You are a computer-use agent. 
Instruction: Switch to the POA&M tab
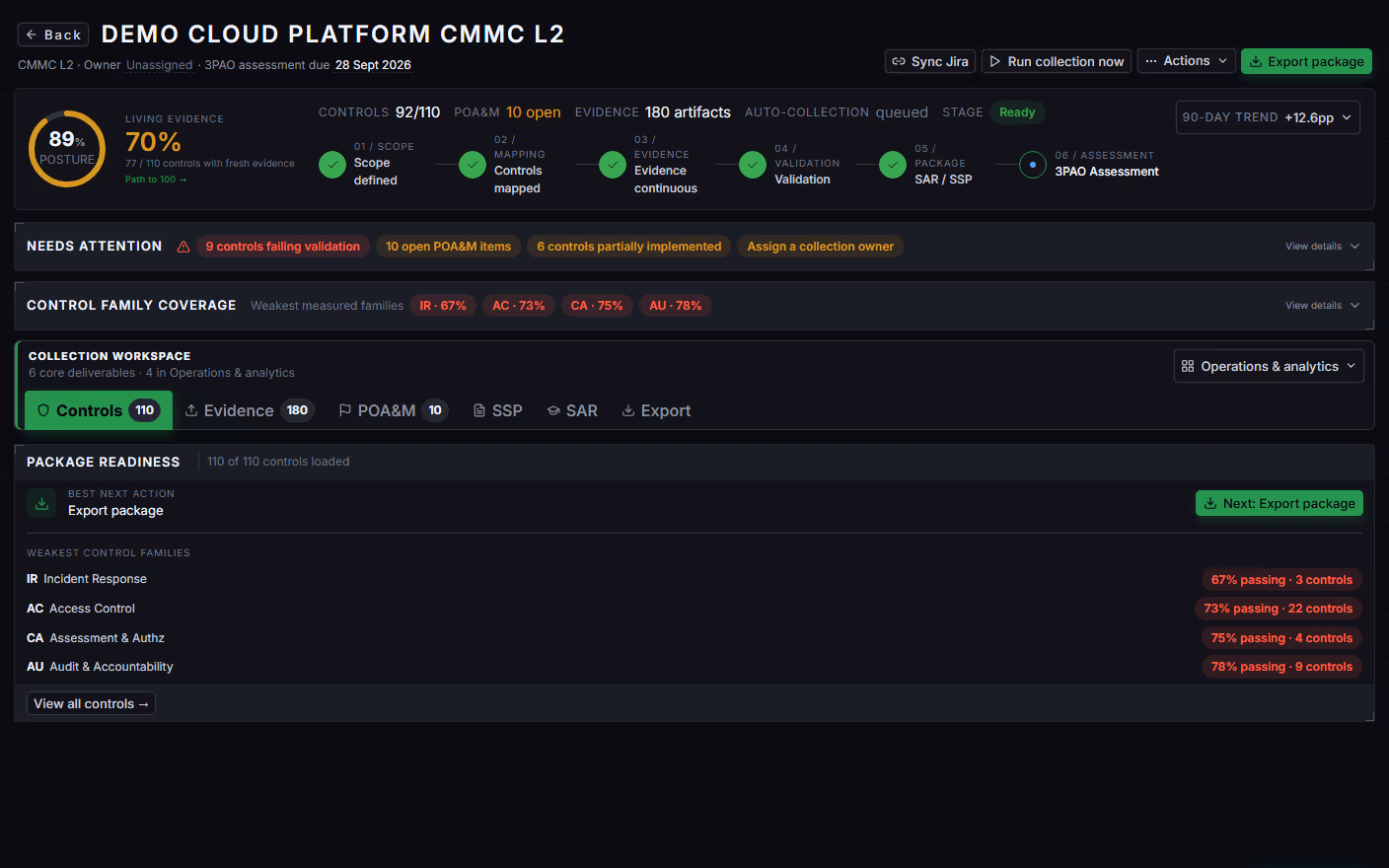[393, 410]
